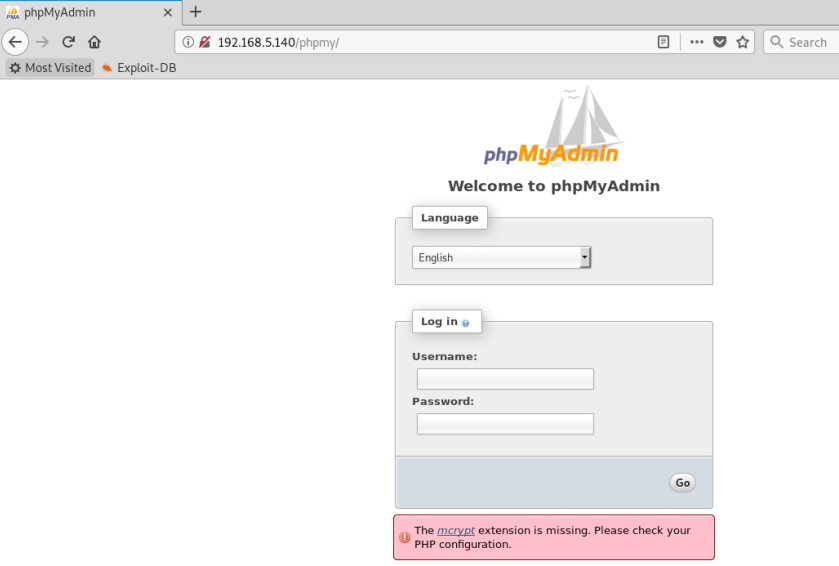Follow the mcrypt link in the error
This screenshot has height=566, width=839.
(x=455, y=530)
